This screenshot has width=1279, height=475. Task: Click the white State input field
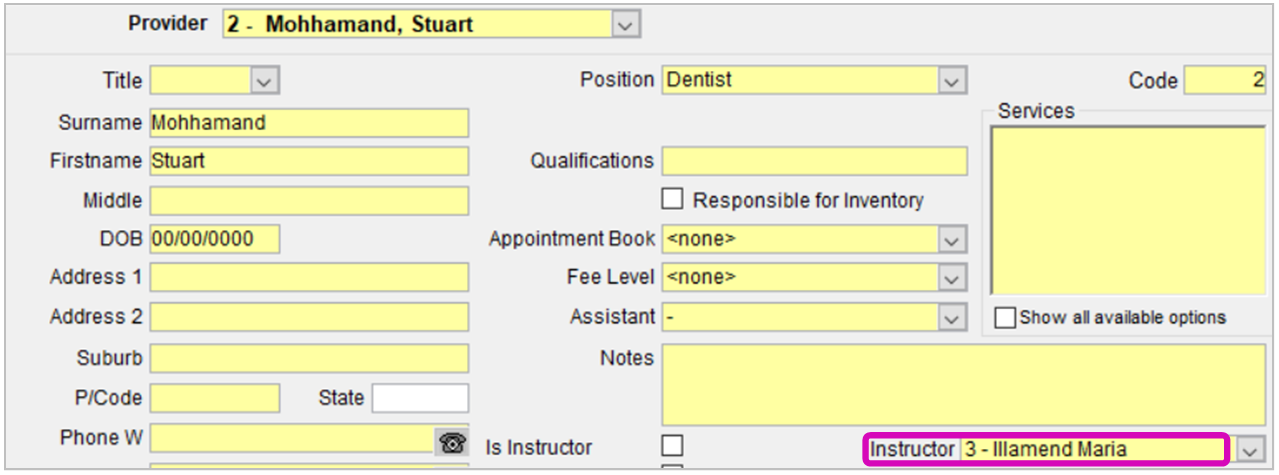tap(420, 398)
